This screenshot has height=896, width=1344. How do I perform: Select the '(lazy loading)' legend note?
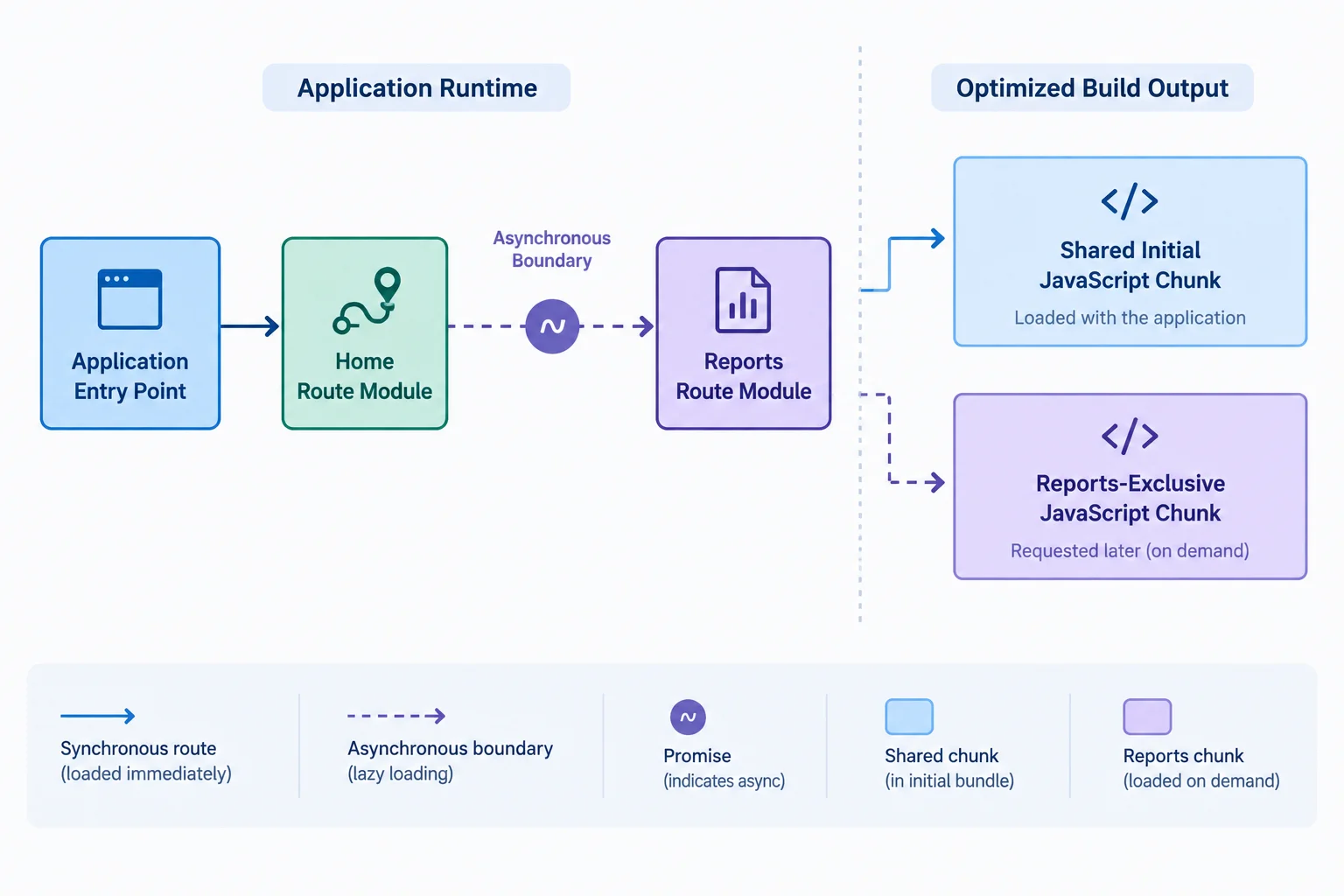click(401, 774)
